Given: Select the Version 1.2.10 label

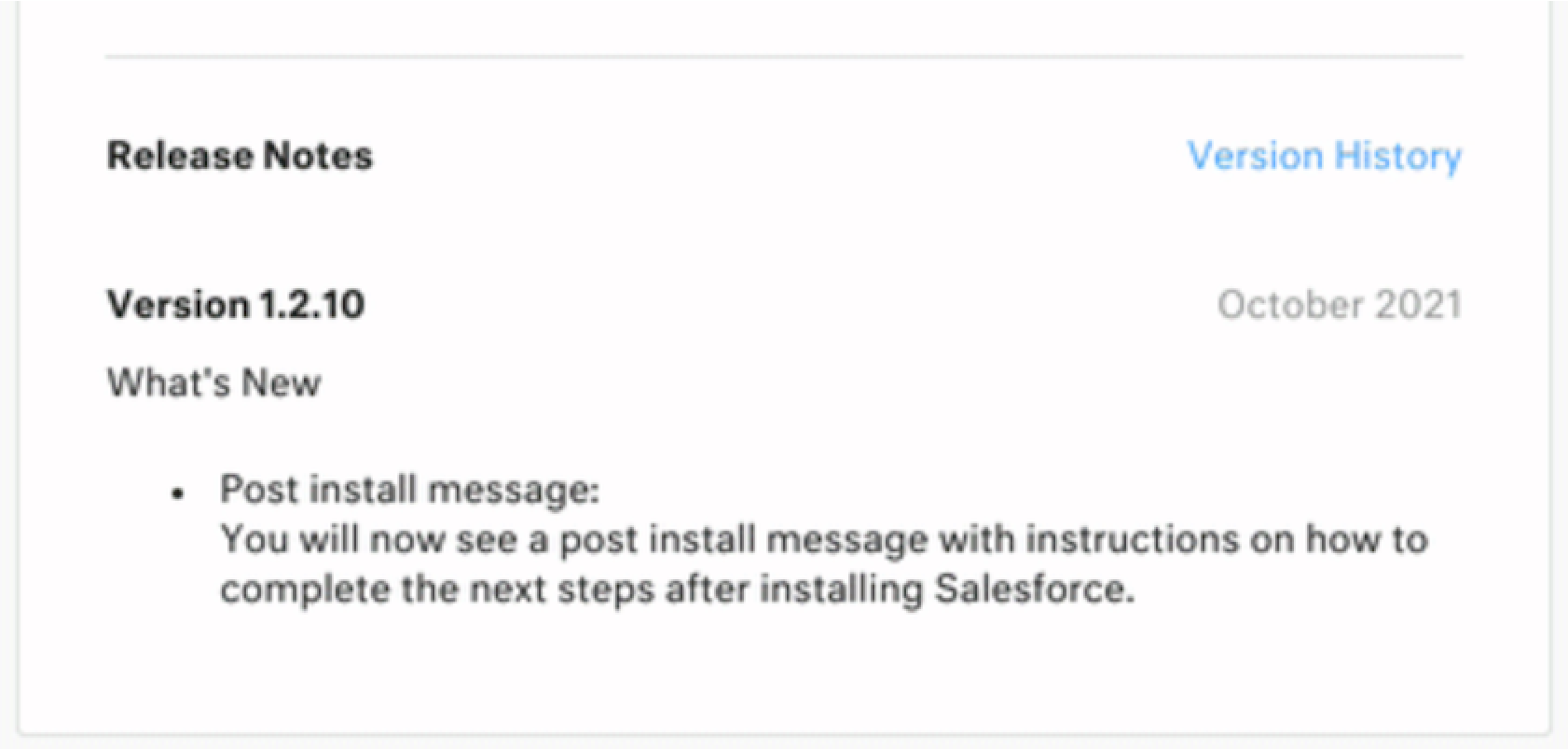Looking at the screenshot, I should pyautogui.click(x=236, y=304).
